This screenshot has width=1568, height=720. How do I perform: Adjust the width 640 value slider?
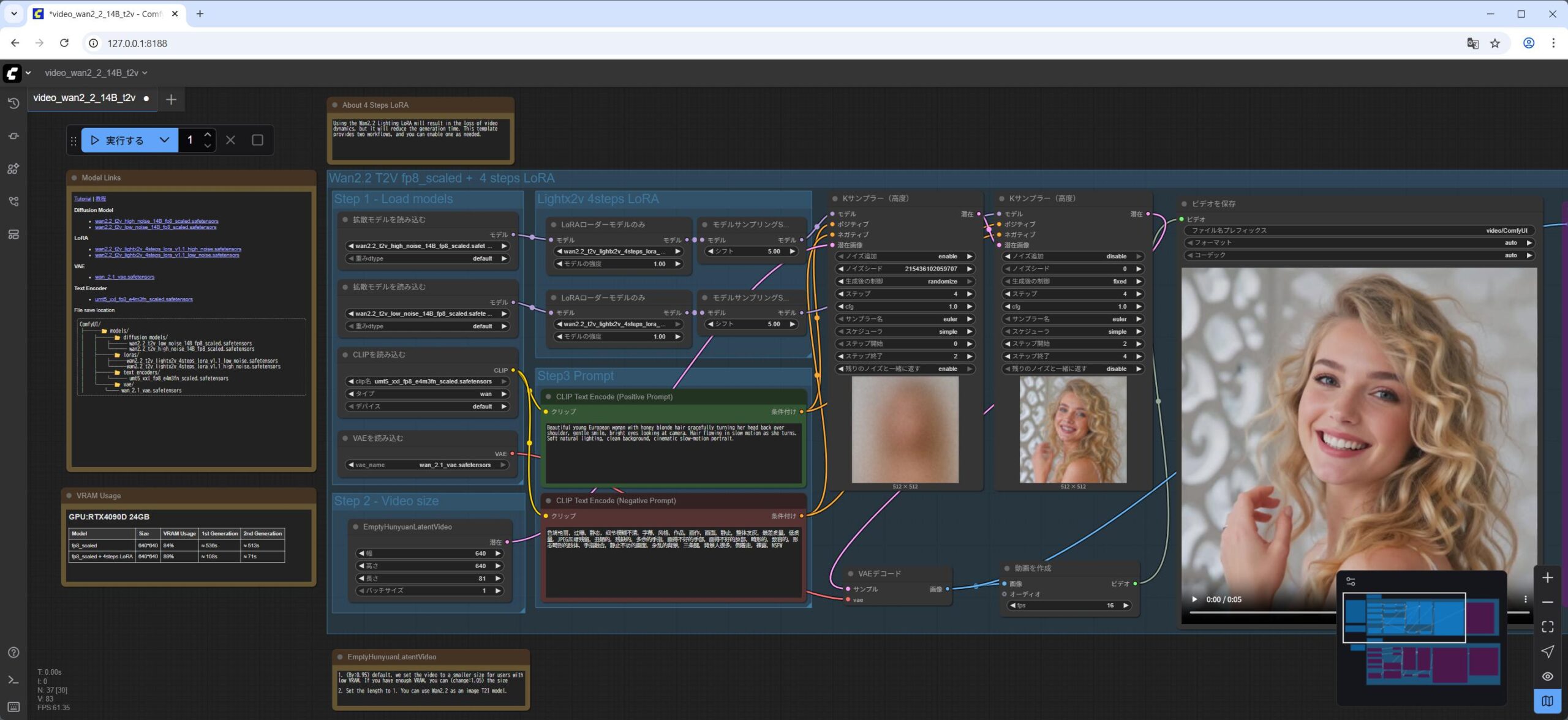pos(430,553)
